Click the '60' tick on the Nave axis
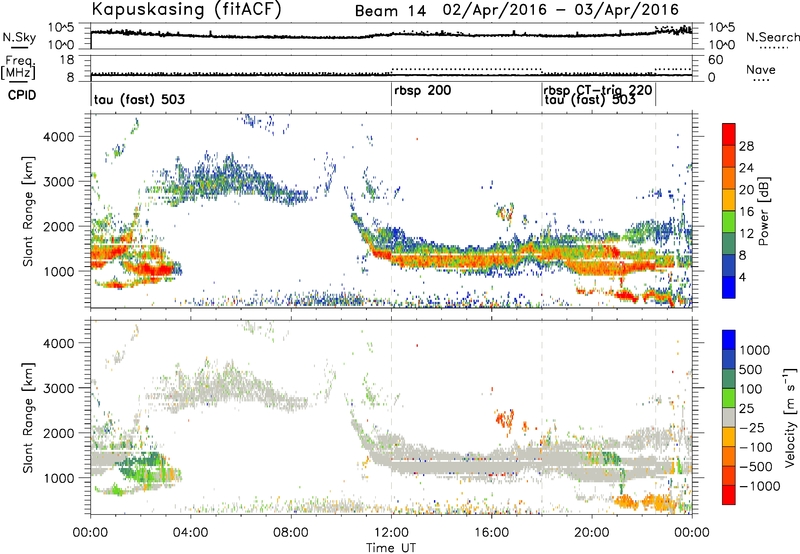Viewport: 800px width, 554px height. [716, 60]
